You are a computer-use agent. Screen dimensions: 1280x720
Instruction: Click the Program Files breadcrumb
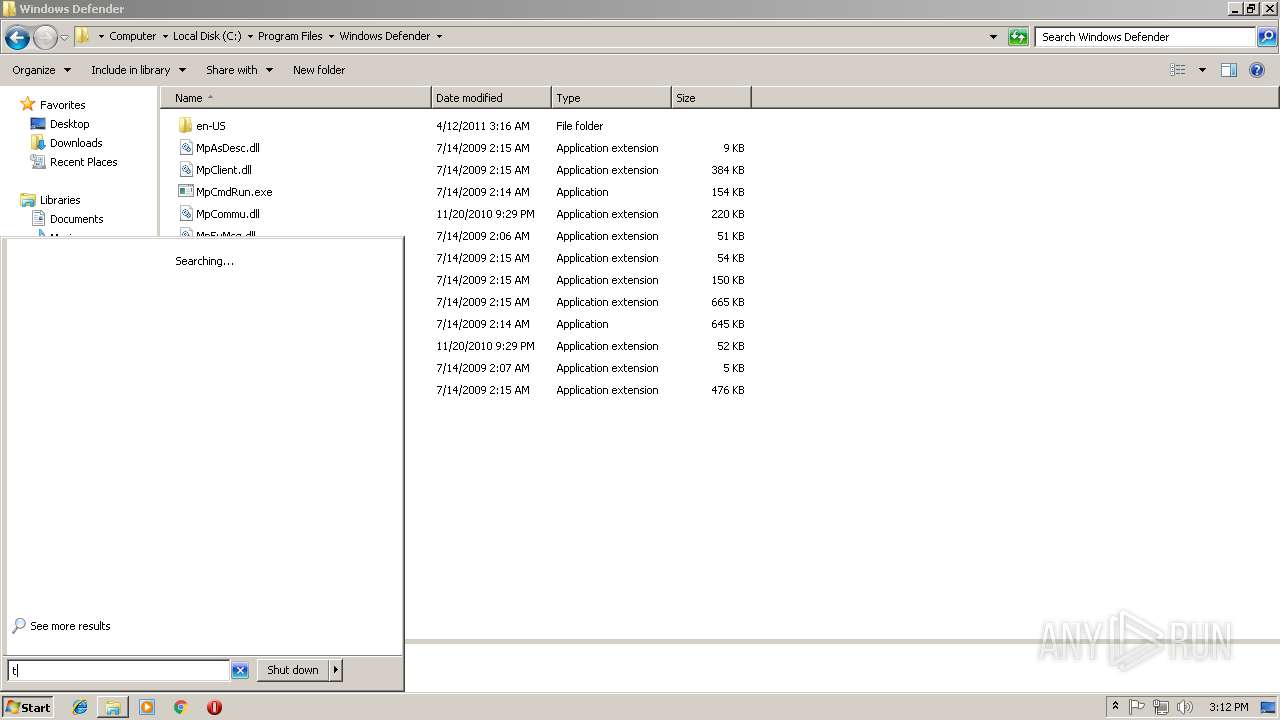click(290, 36)
